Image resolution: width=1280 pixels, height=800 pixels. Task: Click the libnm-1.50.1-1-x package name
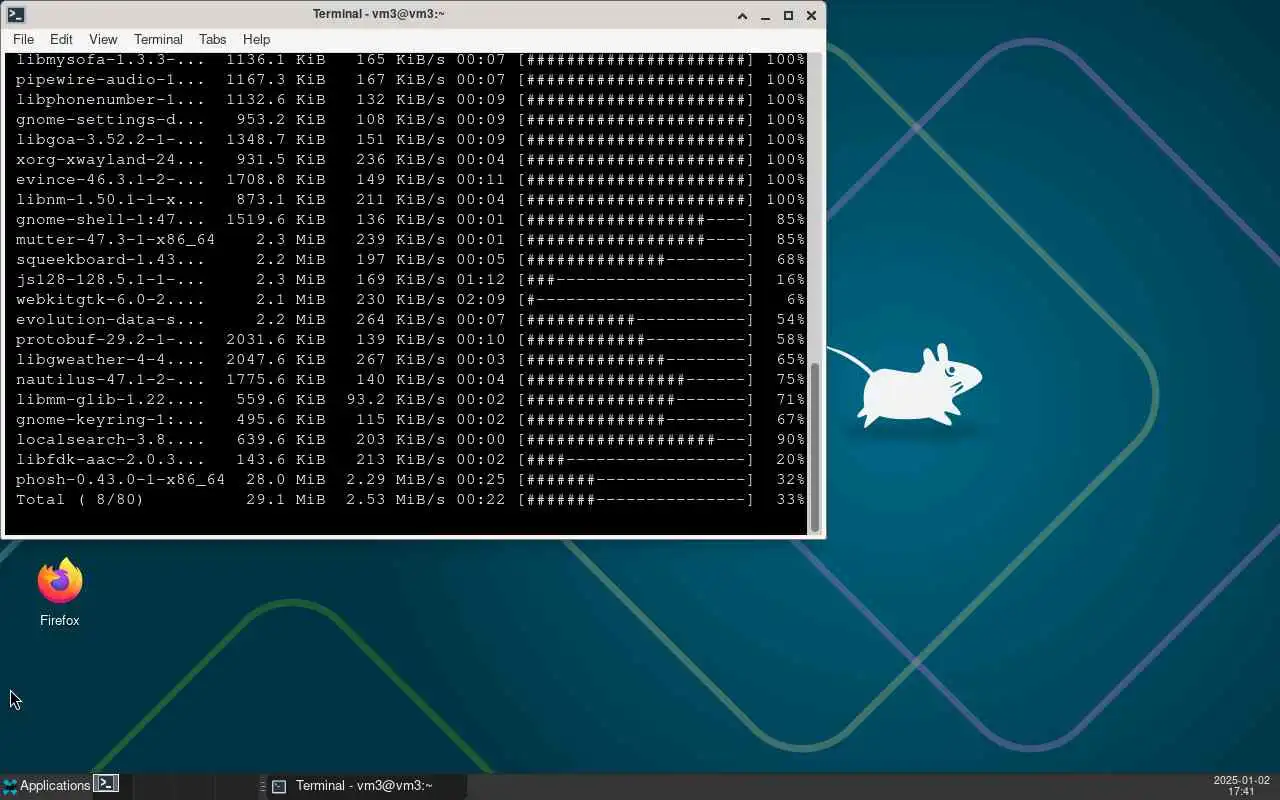tap(110, 199)
